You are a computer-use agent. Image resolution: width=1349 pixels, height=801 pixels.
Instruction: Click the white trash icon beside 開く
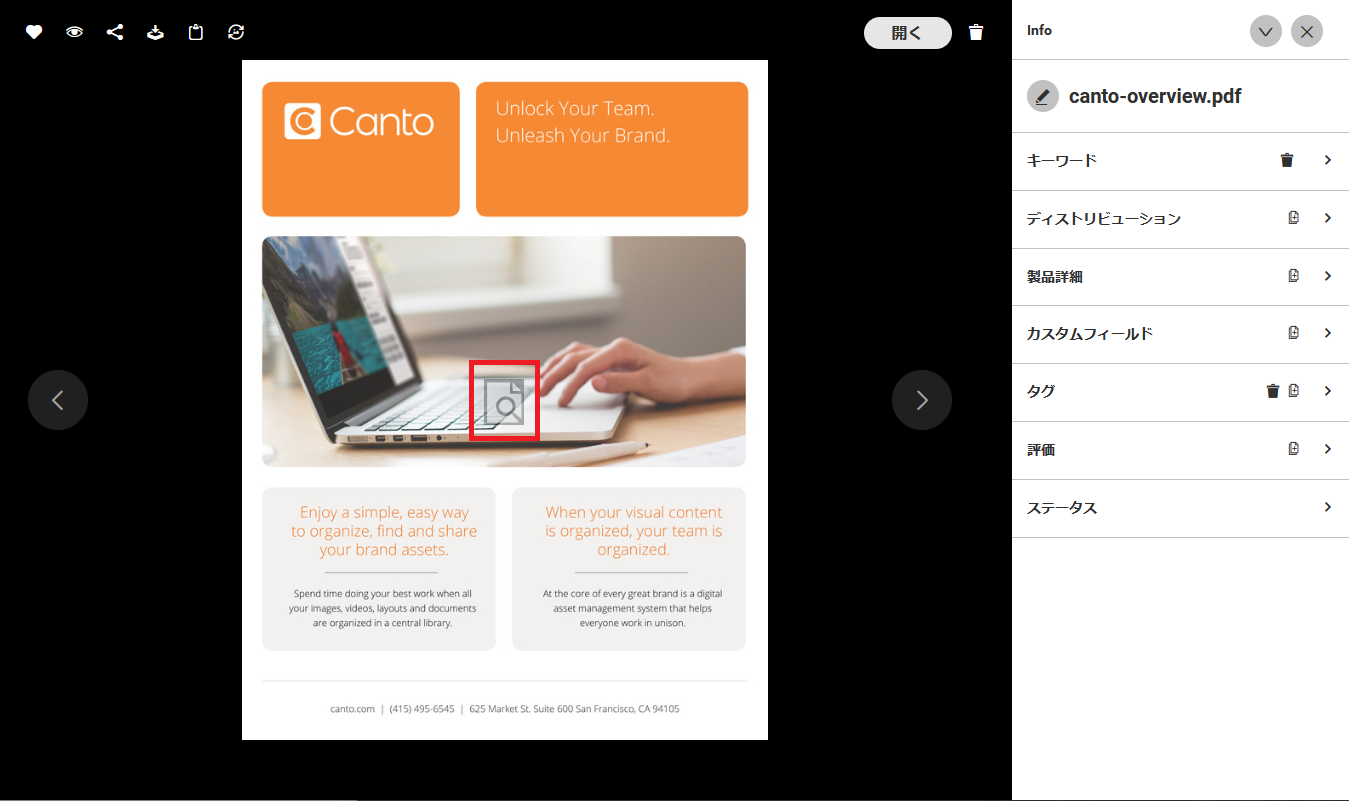point(976,33)
